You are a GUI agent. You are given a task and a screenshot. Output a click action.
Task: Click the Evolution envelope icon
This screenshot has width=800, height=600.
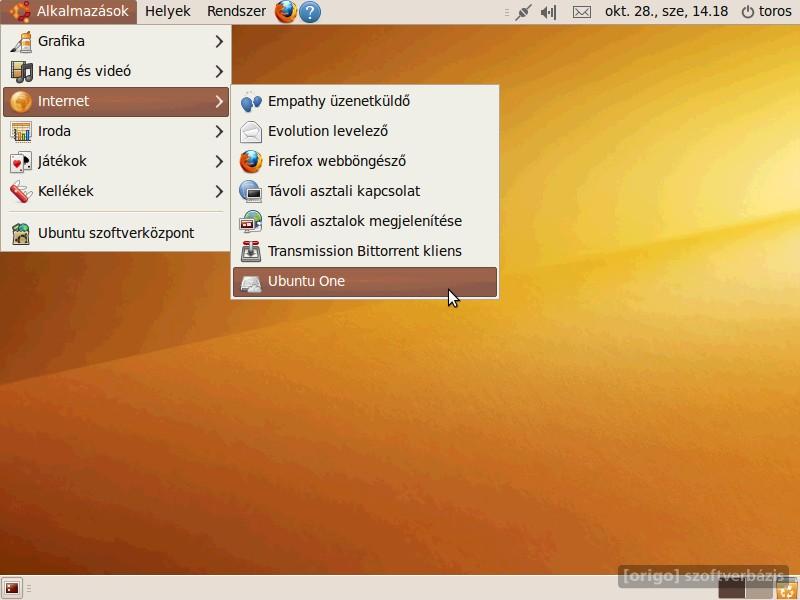(x=251, y=132)
